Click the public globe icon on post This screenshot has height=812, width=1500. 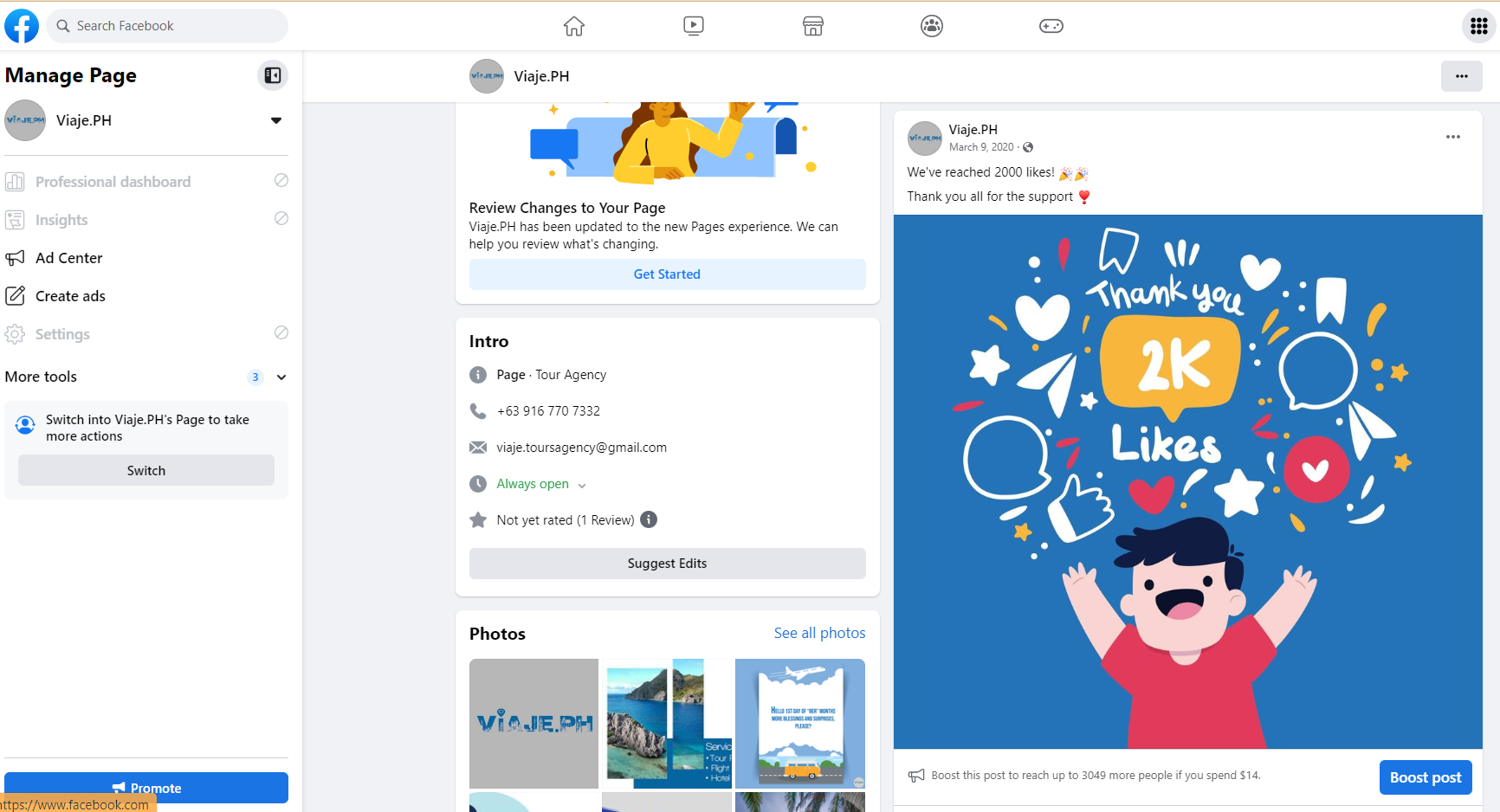(x=1028, y=147)
